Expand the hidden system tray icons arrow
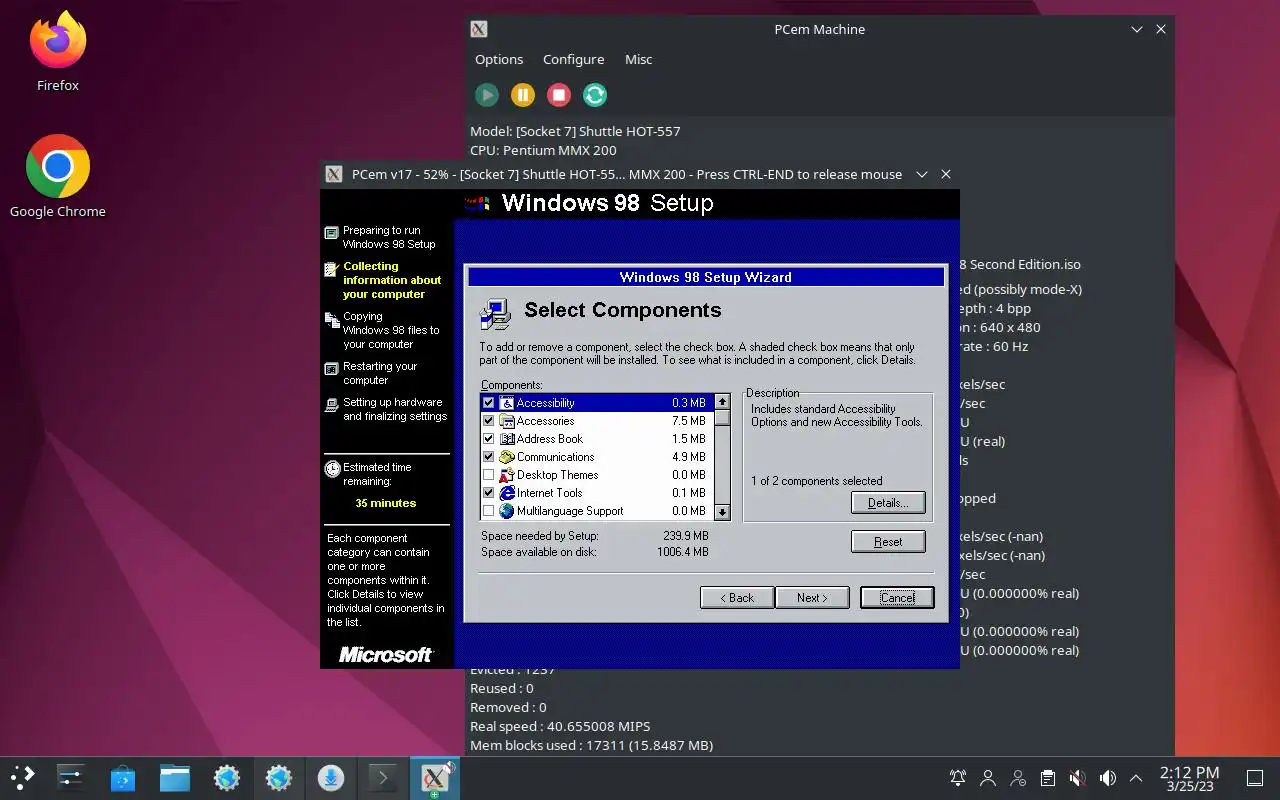The image size is (1280, 800). pos(1136,777)
